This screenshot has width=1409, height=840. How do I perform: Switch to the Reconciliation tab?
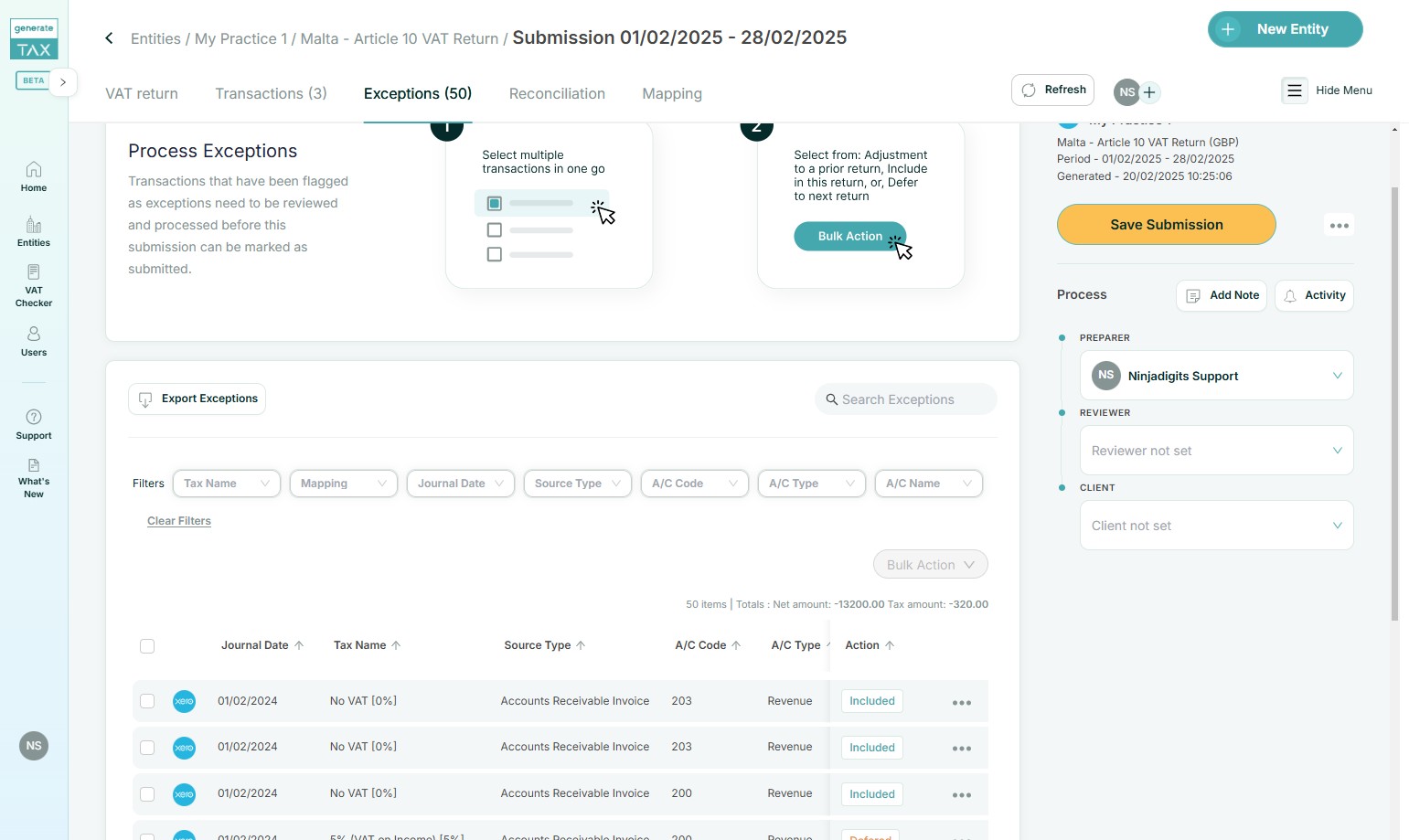[x=557, y=93]
